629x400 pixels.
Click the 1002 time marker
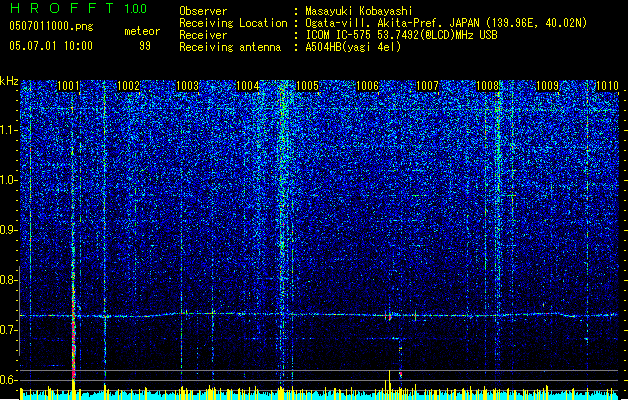tap(128, 86)
